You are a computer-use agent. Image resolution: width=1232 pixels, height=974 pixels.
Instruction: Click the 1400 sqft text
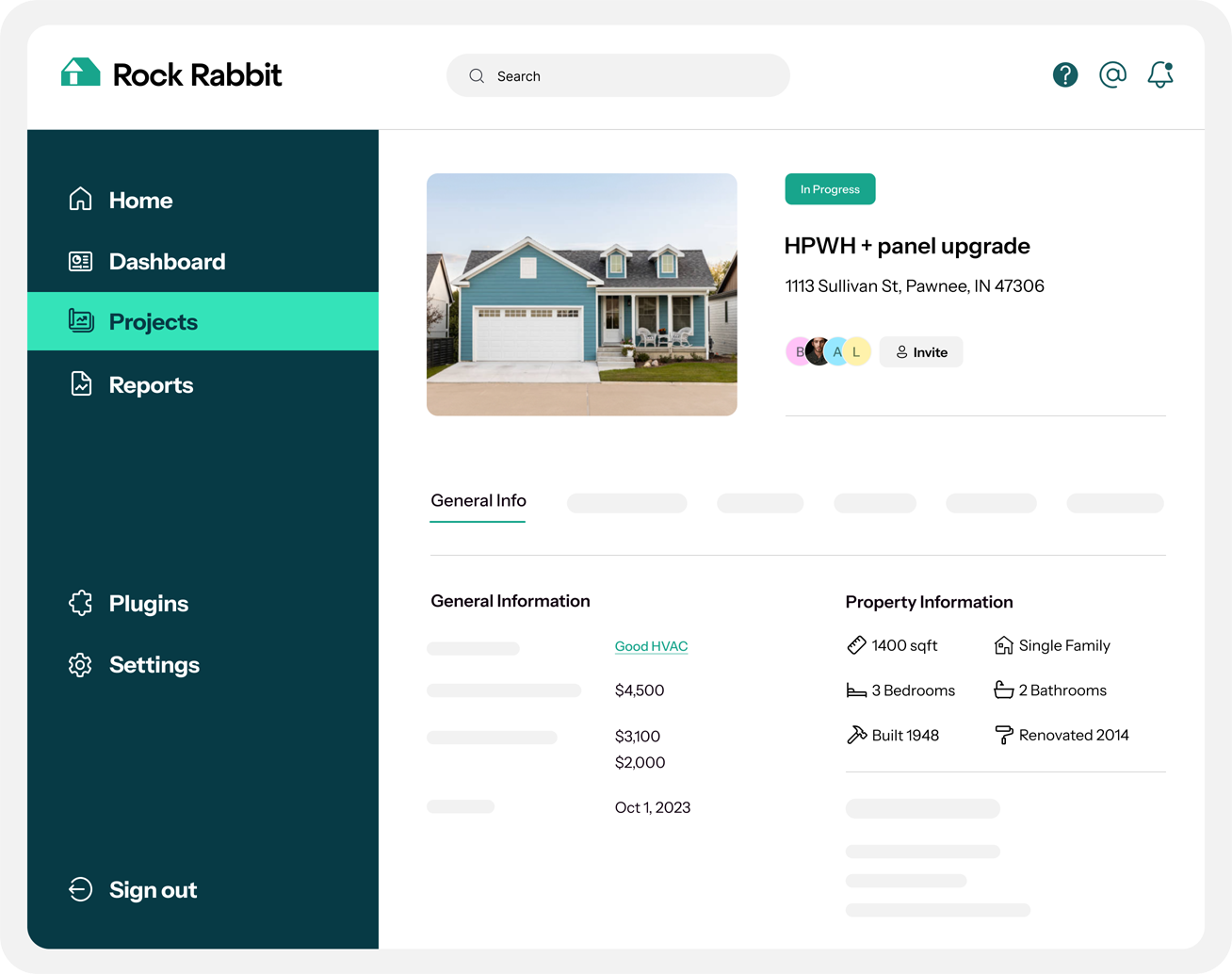click(904, 645)
